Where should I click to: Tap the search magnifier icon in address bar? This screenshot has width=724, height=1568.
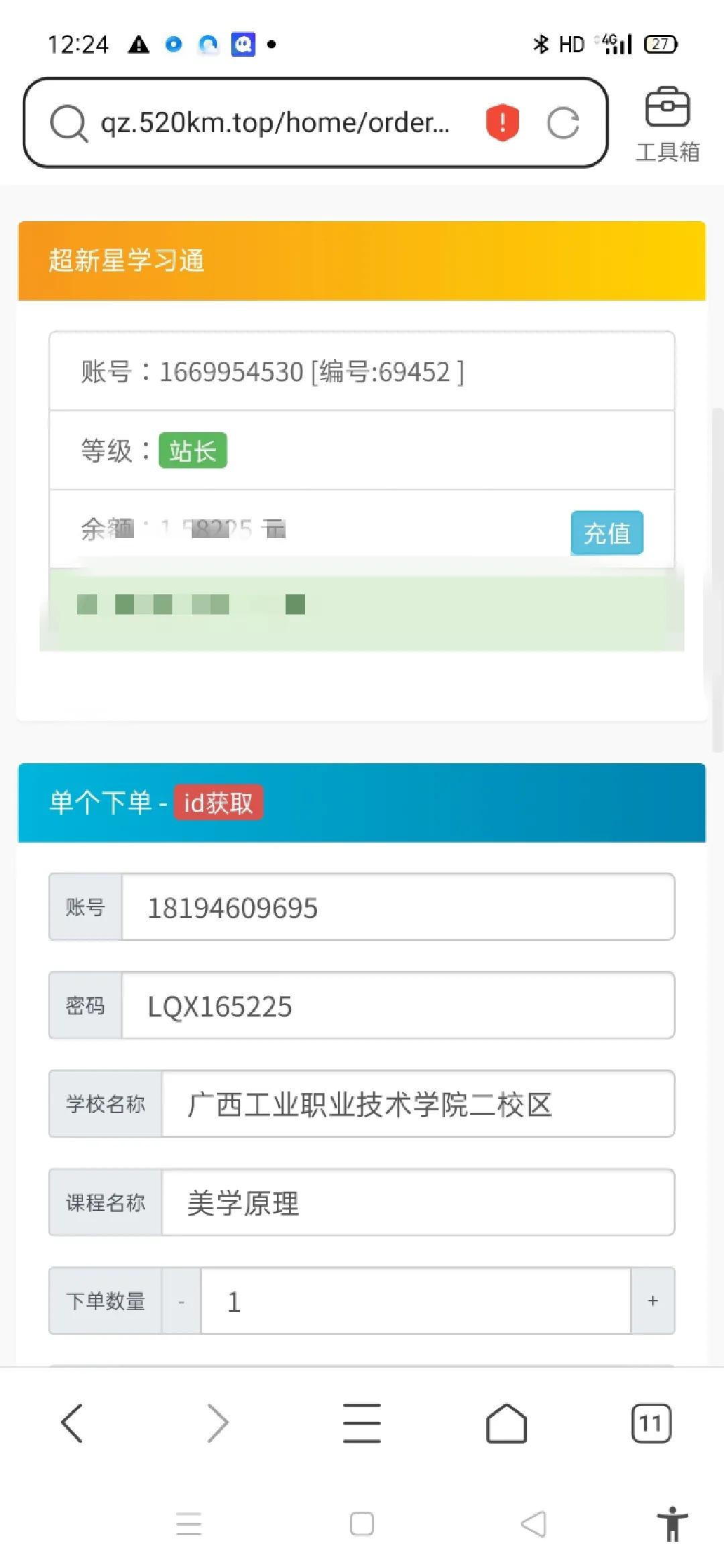pos(68,123)
